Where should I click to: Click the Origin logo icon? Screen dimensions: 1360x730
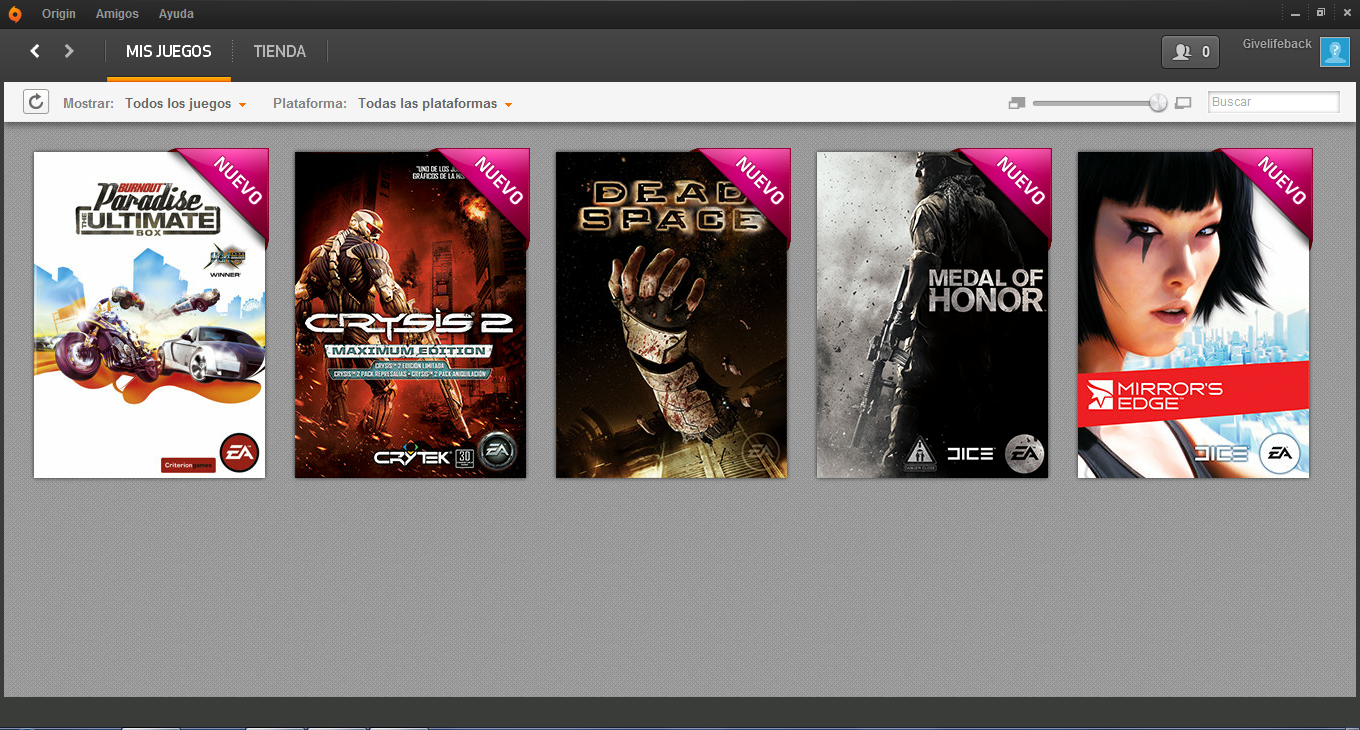pyautogui.click(x=15, y=14)
